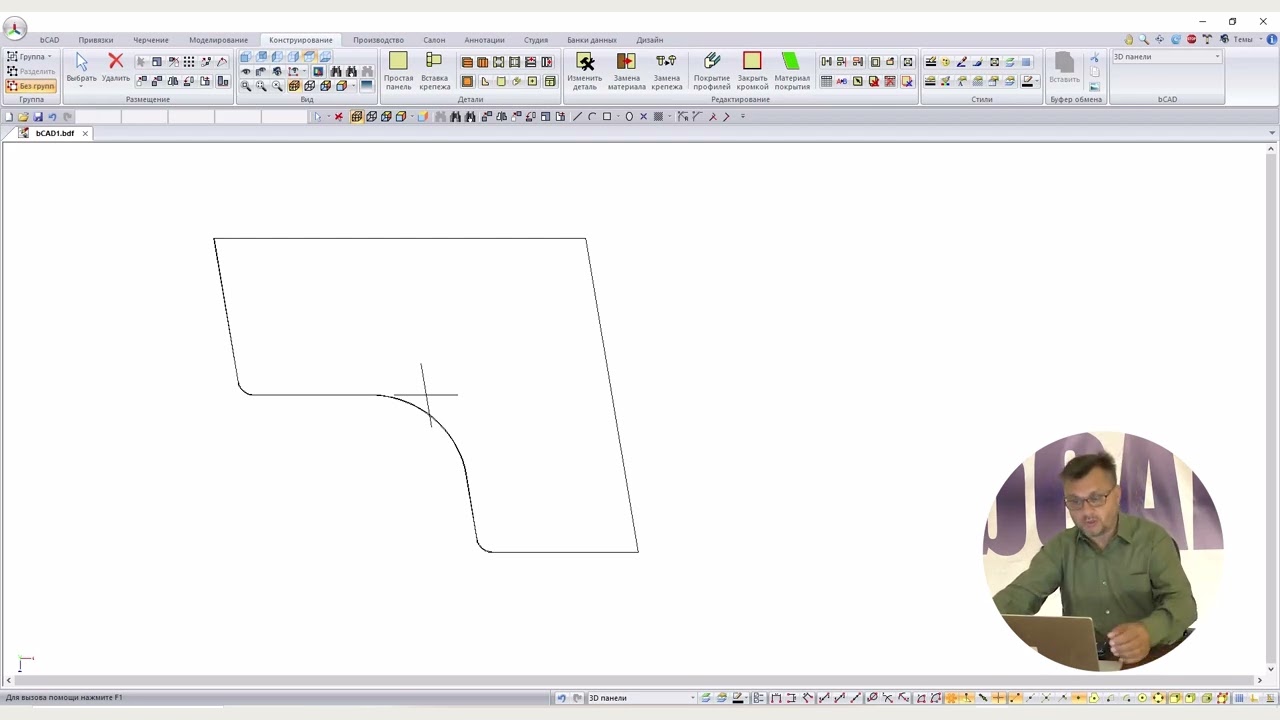Click the color underline swatch in status bar
The width and height of the screenshot is (1280, 720).
click(x=738, y=698)
